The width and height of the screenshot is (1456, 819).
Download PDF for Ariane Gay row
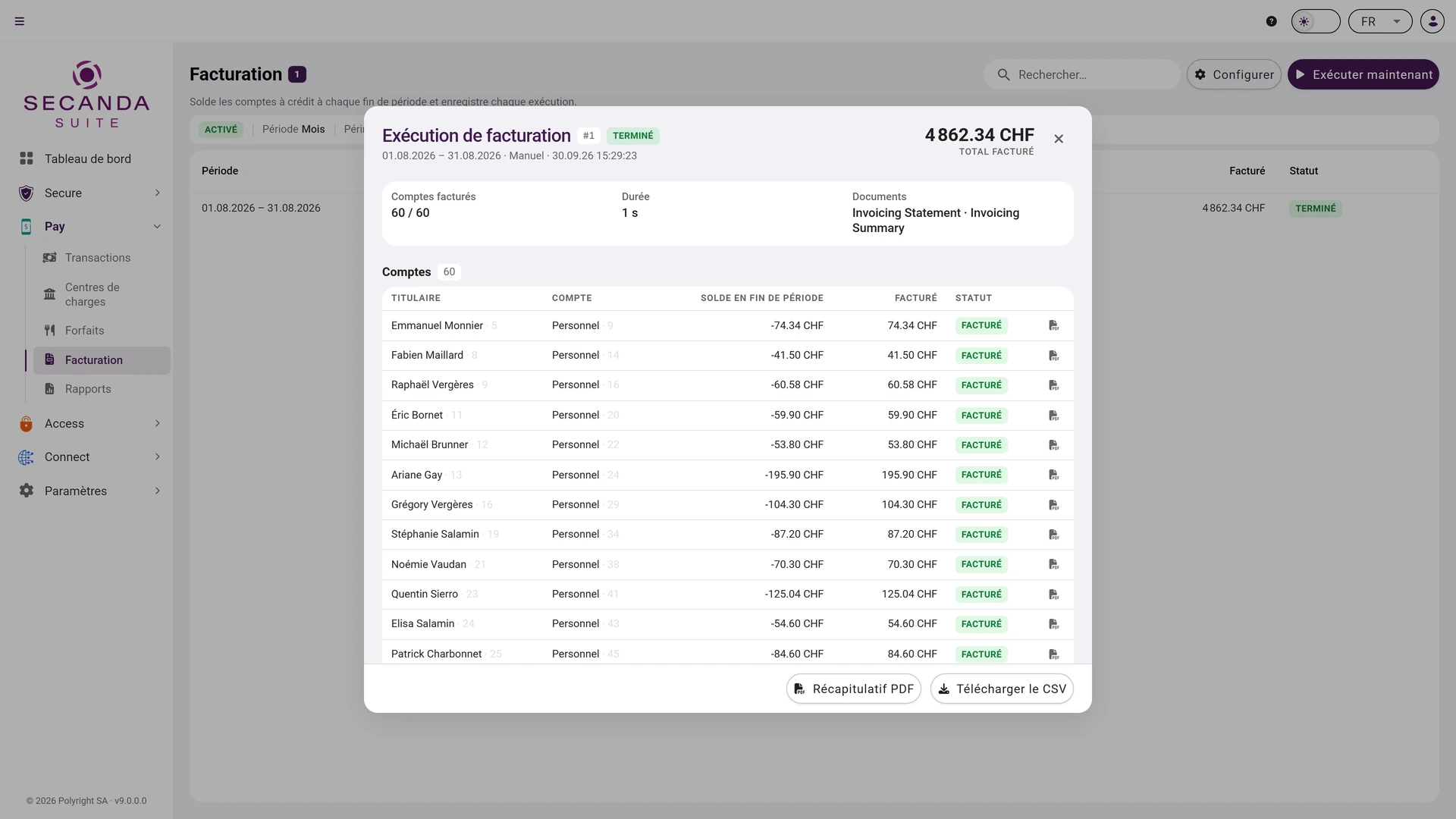(1053, 475)
